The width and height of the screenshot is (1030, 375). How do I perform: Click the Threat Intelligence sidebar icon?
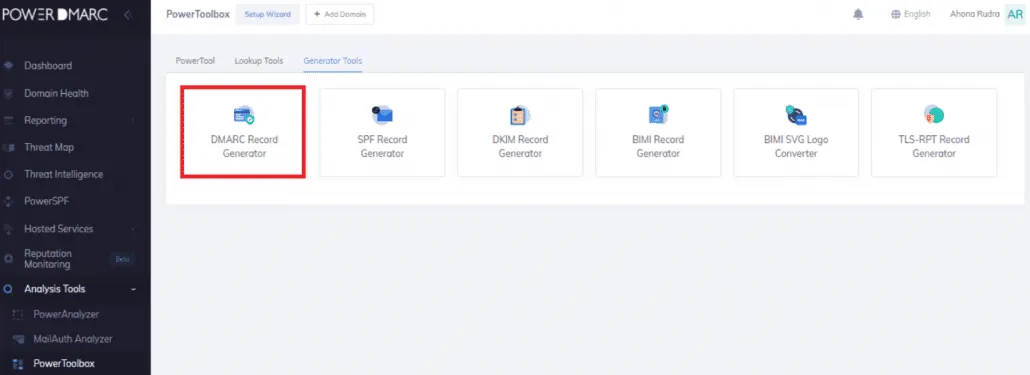pos(9,175)
